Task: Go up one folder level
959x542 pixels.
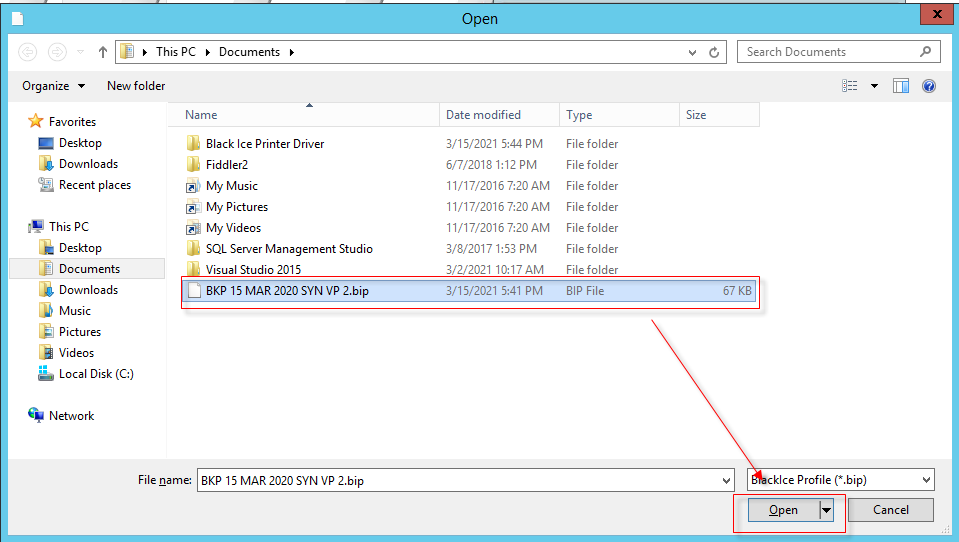Action: 103,52
